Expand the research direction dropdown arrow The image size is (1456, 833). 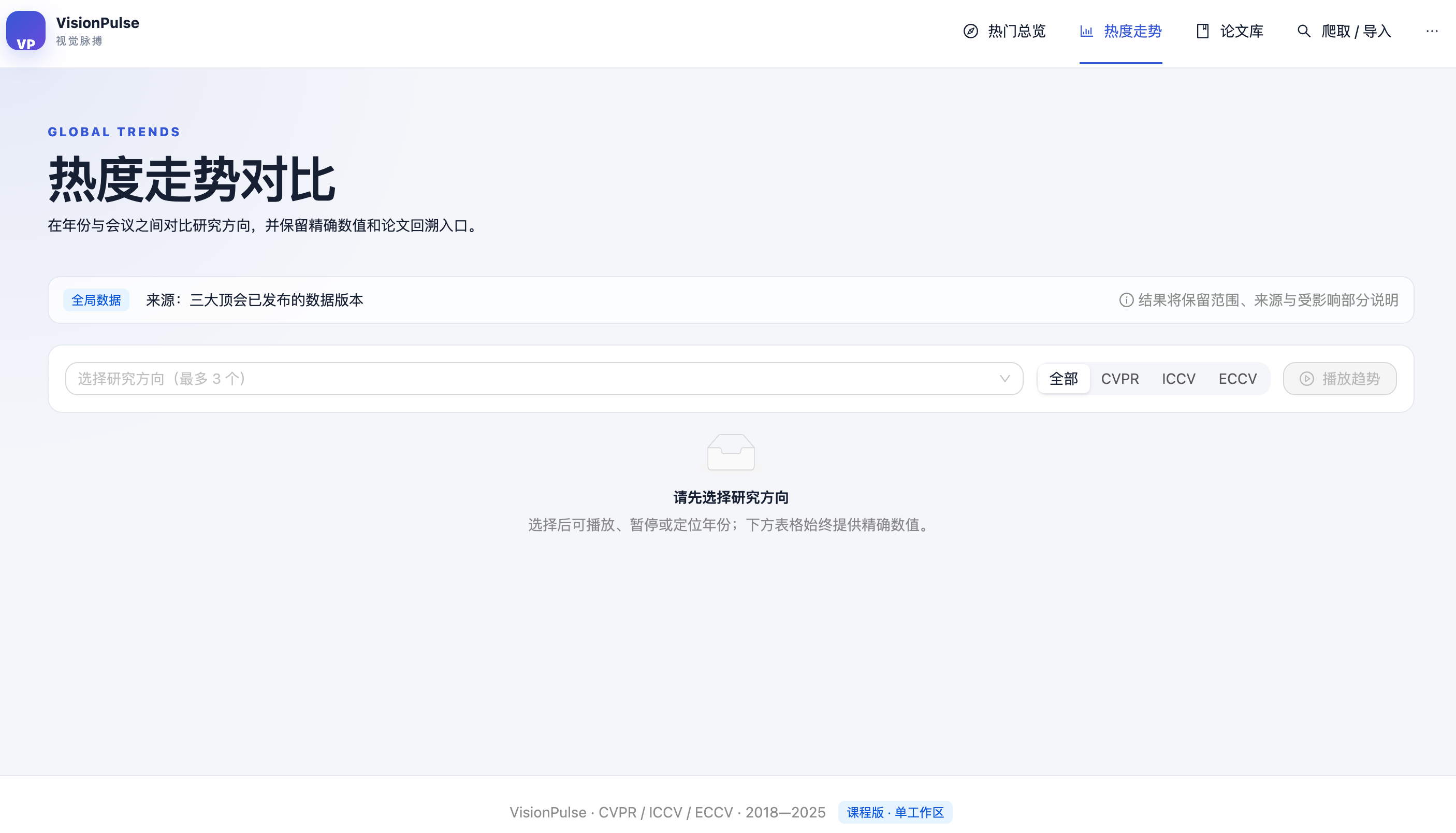(x=1004, y=379)
